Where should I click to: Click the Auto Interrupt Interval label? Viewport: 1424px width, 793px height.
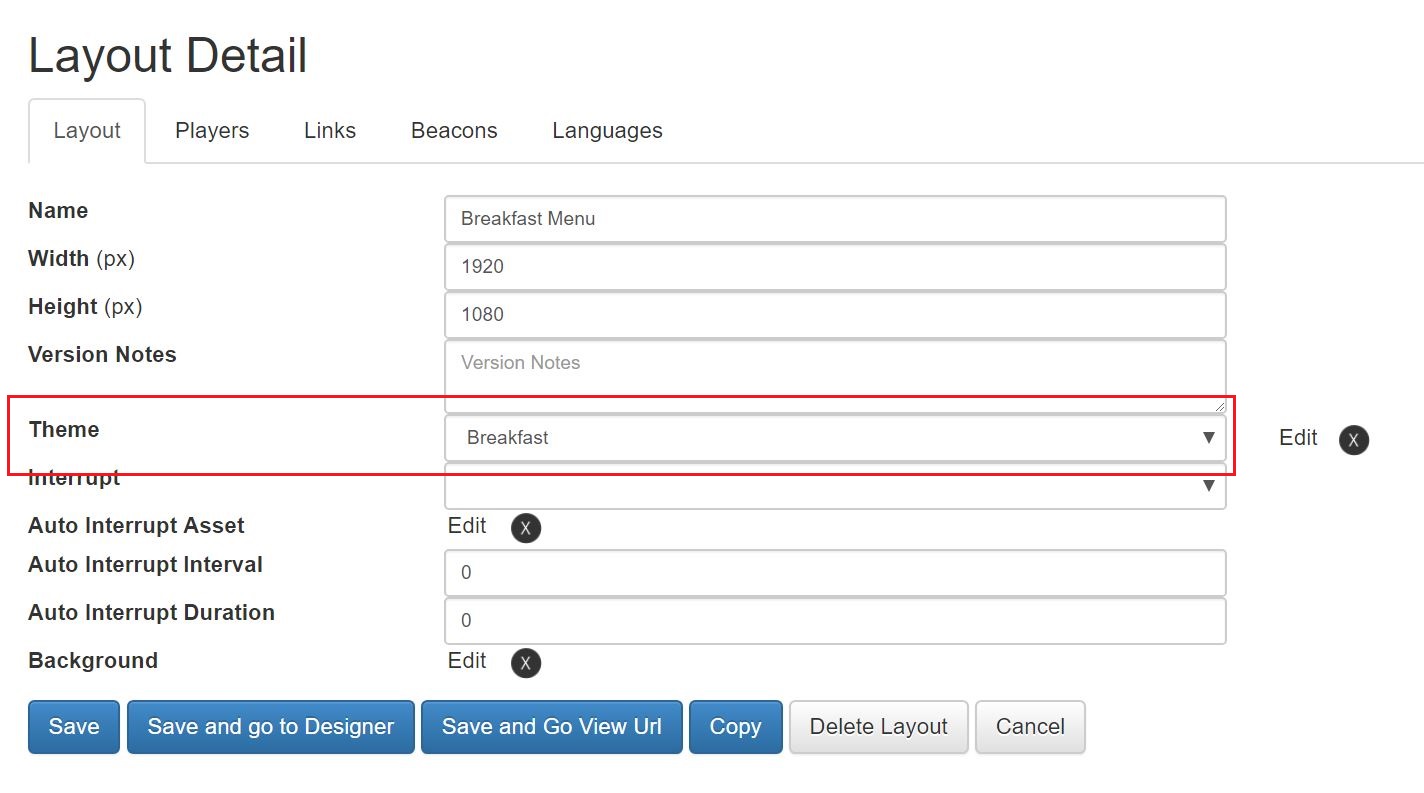pos(145,565)
